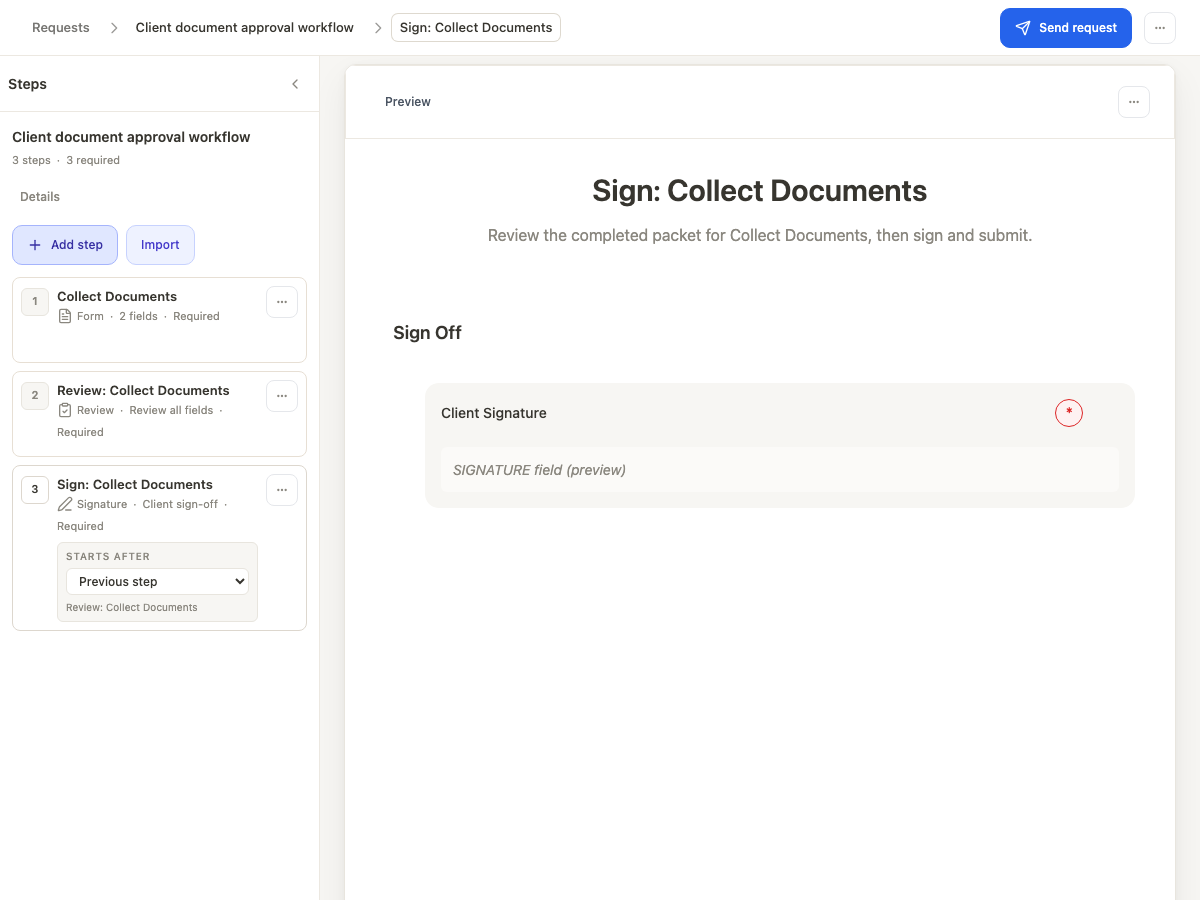The height and width of the screenshot is (900, 1200).
Task: Click Sign: Collect Documents breadcrumb chip
Action: tap(476, 28)
